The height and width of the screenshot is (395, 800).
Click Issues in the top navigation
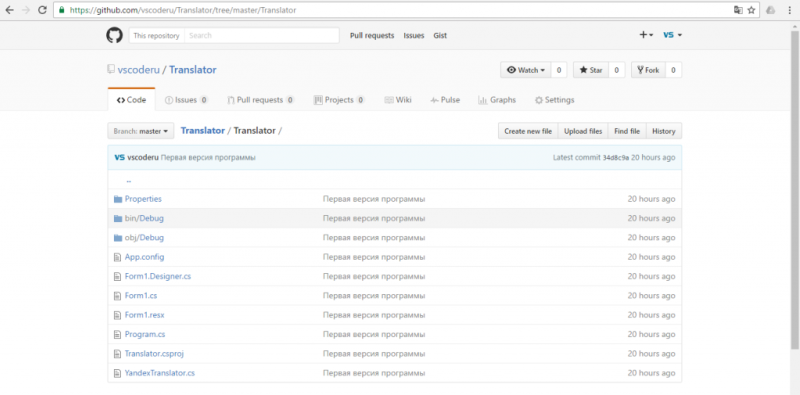tap(414, 35)
